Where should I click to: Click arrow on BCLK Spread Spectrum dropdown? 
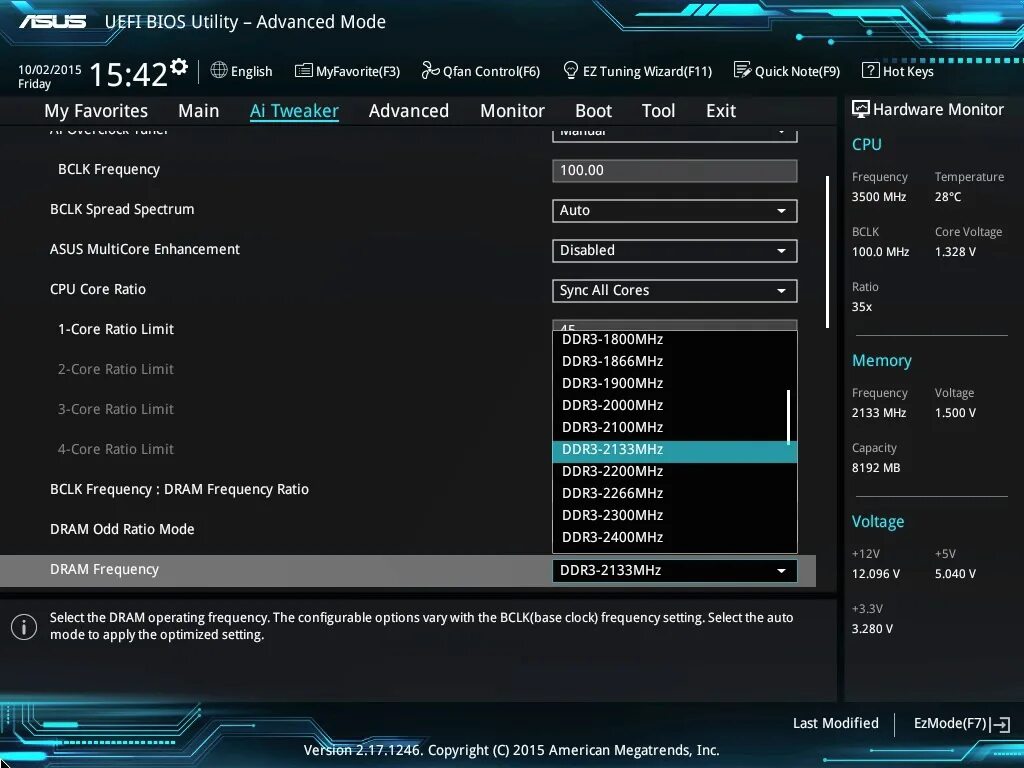coord(781,211)
